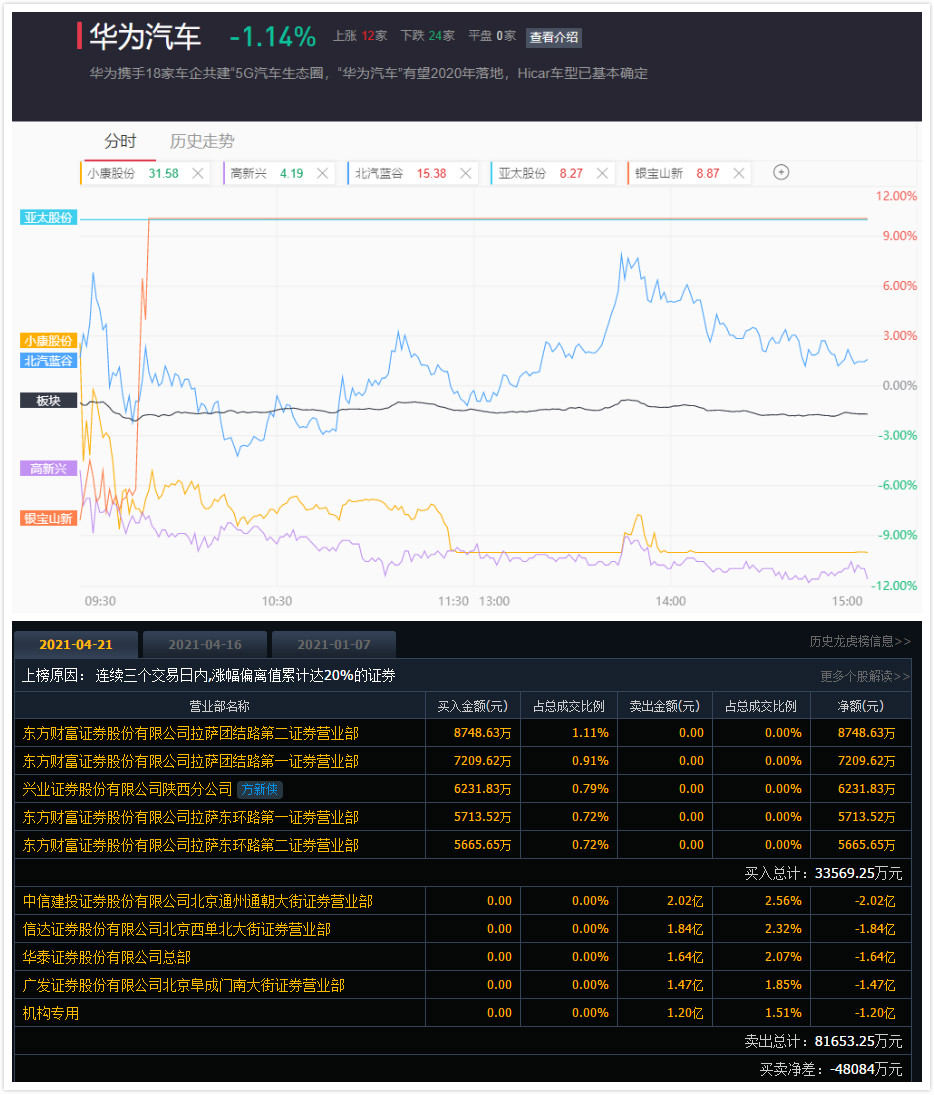Screen dimensions: 934x1095
Task: Switch to the 历史走势 tab
Action: click(x=202, y=141)
